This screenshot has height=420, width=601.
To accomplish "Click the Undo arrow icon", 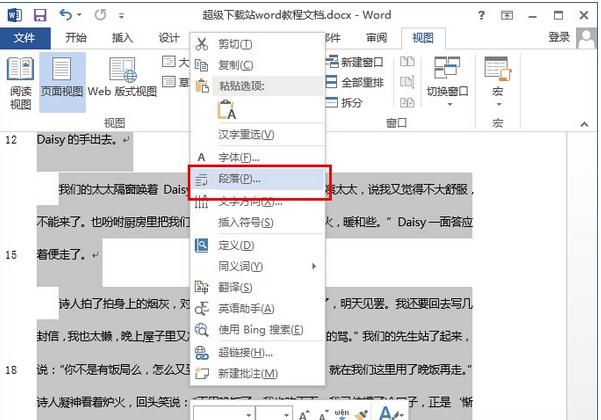I will tap(66, 15).
